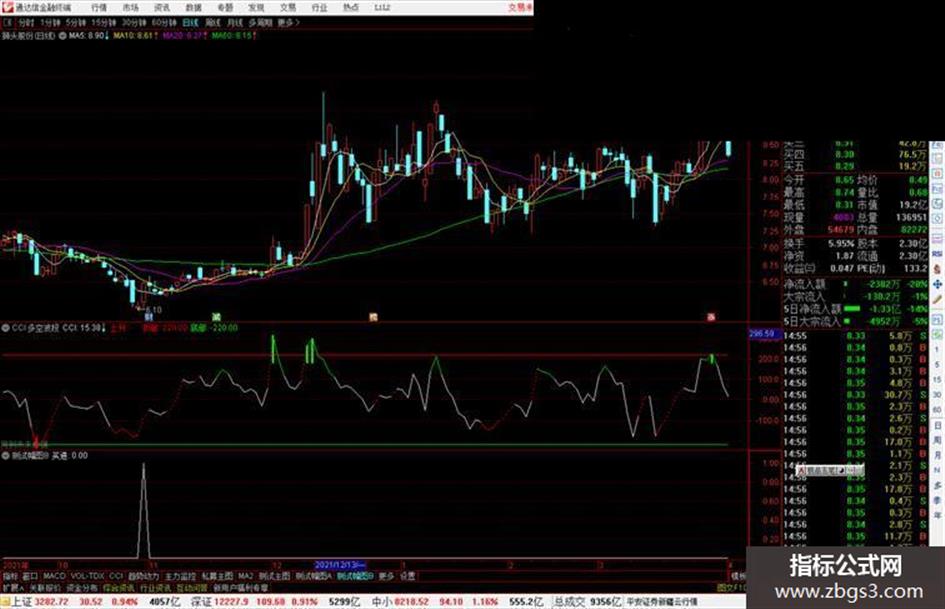The width and height of the screenshot is (945, 609).
Task: Click the 深证 index in the status bar
Action: tap(200, 602)
